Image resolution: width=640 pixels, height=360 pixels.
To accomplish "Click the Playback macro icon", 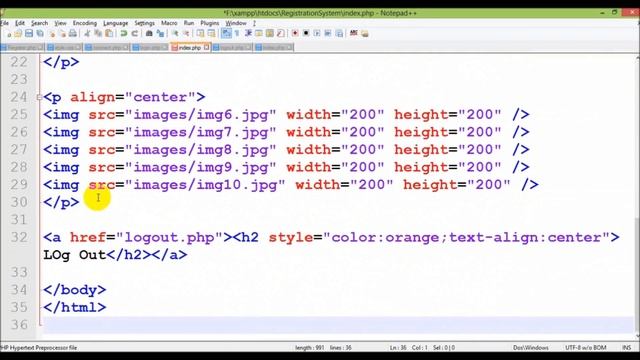I will [x=317, y=33].
